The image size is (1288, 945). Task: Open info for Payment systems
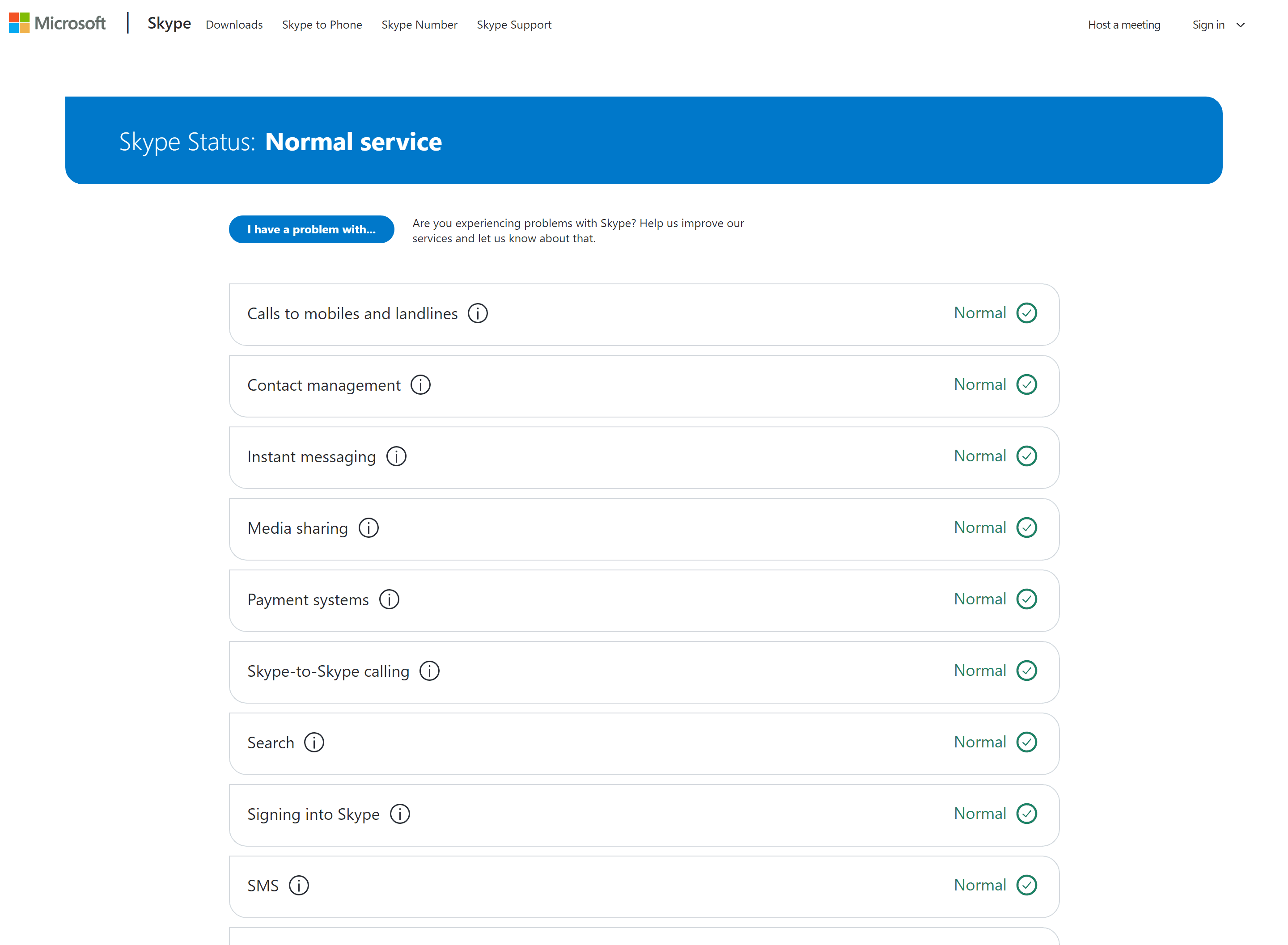pyautogui.click(x=389, y=599)
